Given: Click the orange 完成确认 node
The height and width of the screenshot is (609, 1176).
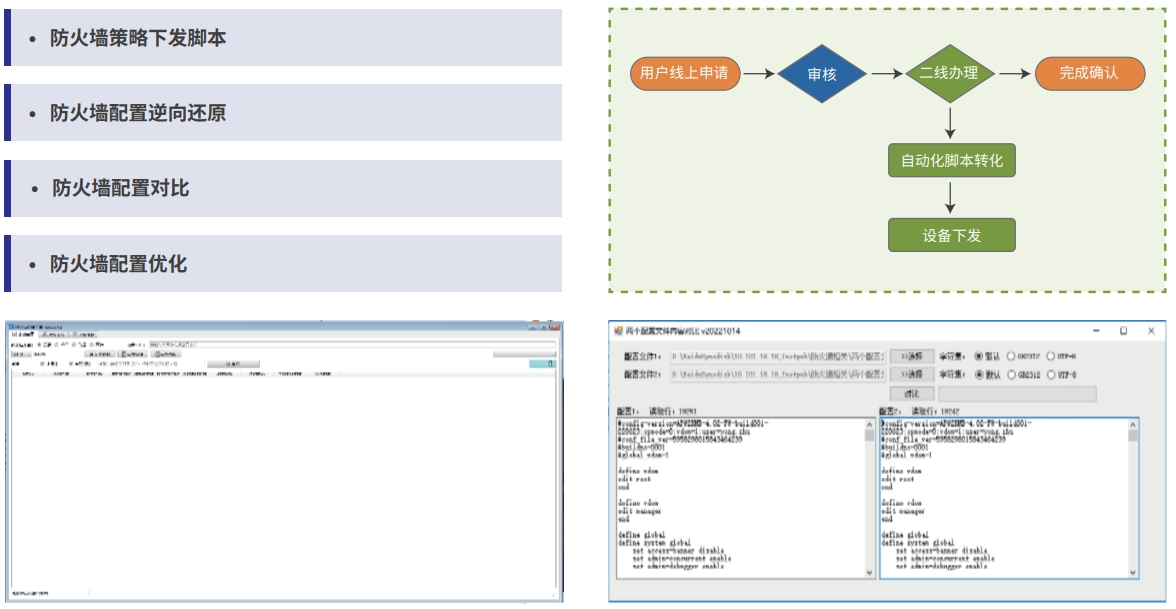Looking at the screenshot, I should tap(1089, 73).
